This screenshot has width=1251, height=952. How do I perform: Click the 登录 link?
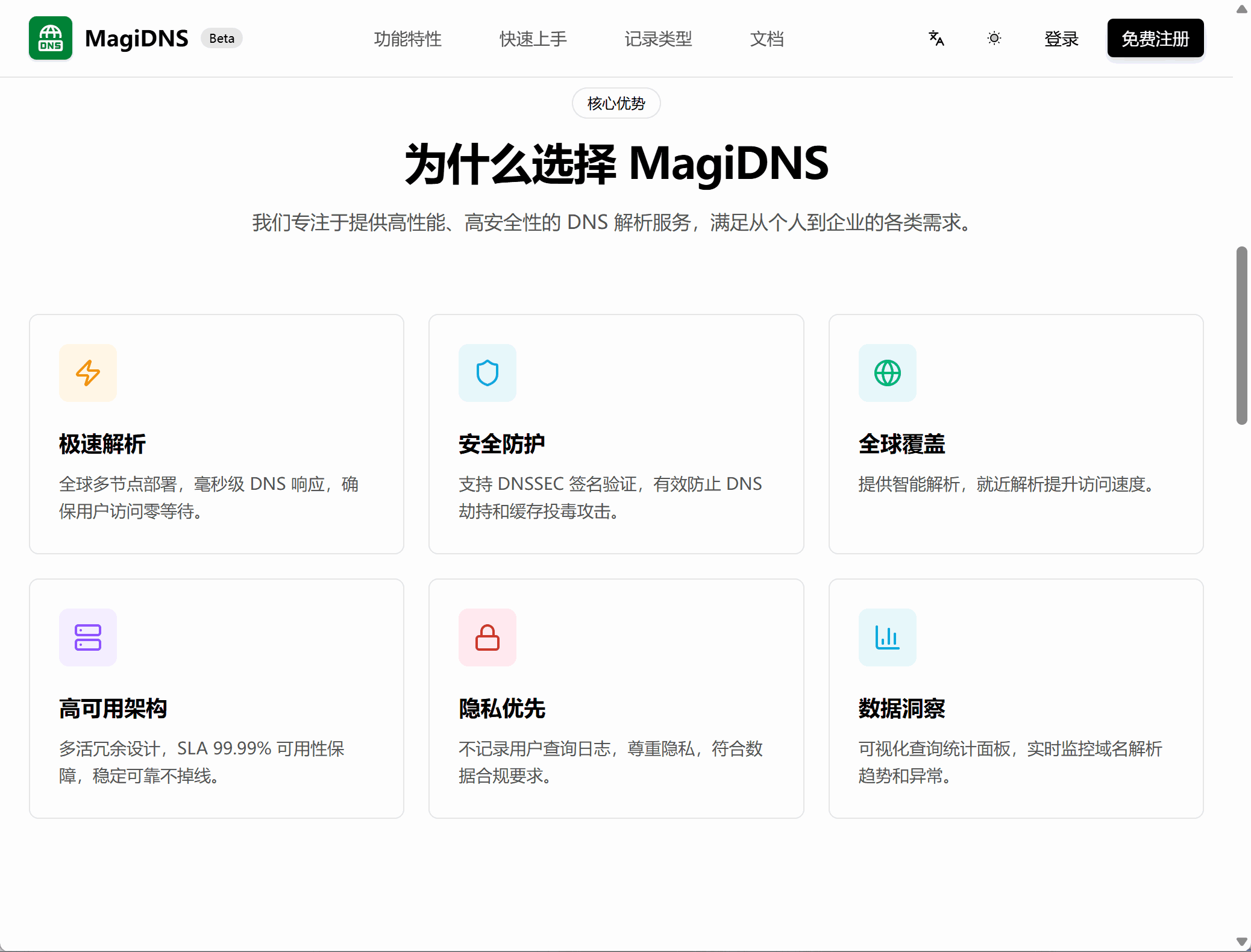[x=1062, y=38]
